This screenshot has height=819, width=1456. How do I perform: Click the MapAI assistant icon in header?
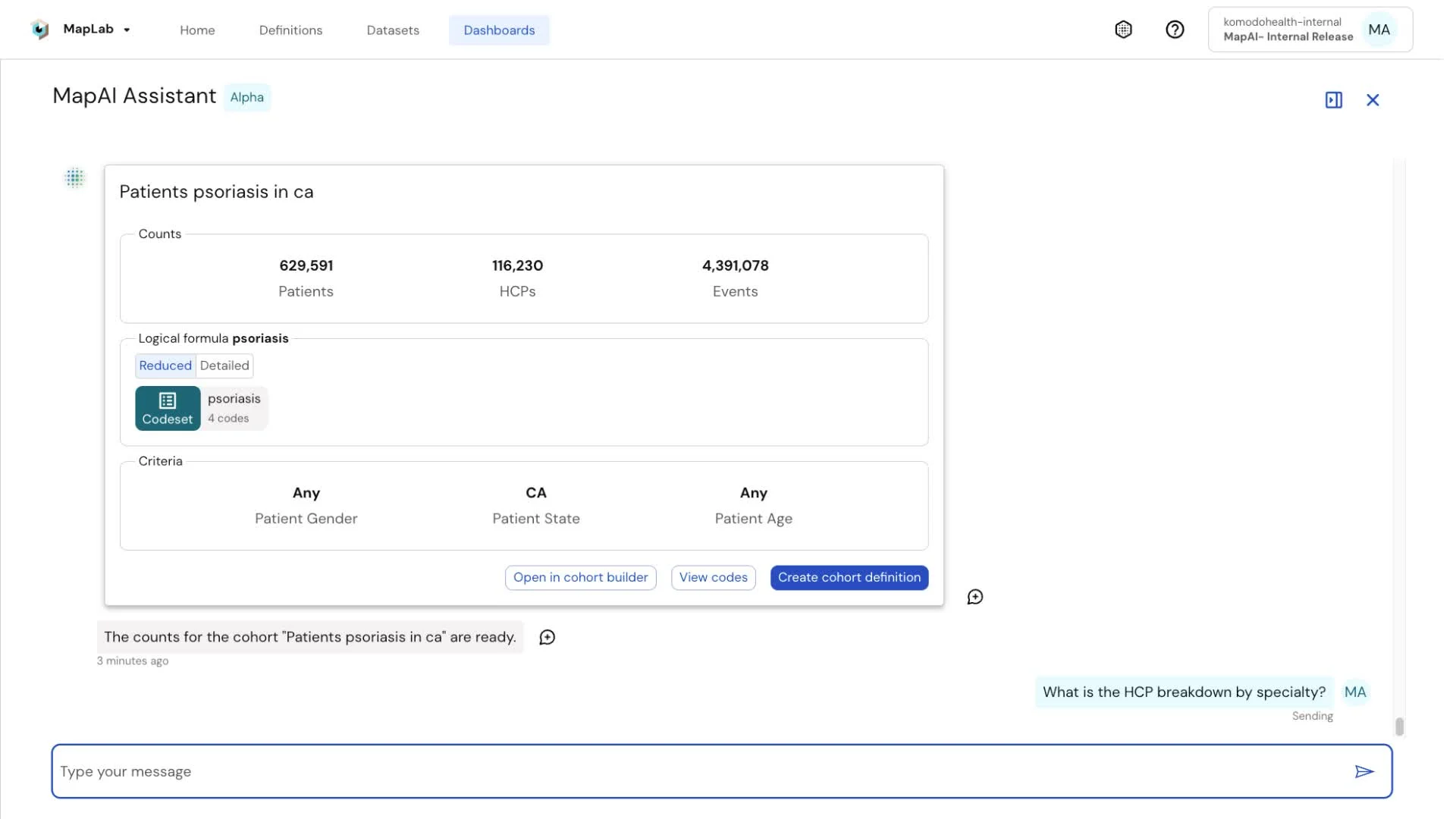pyautogui.click(x=1123, y=30)
